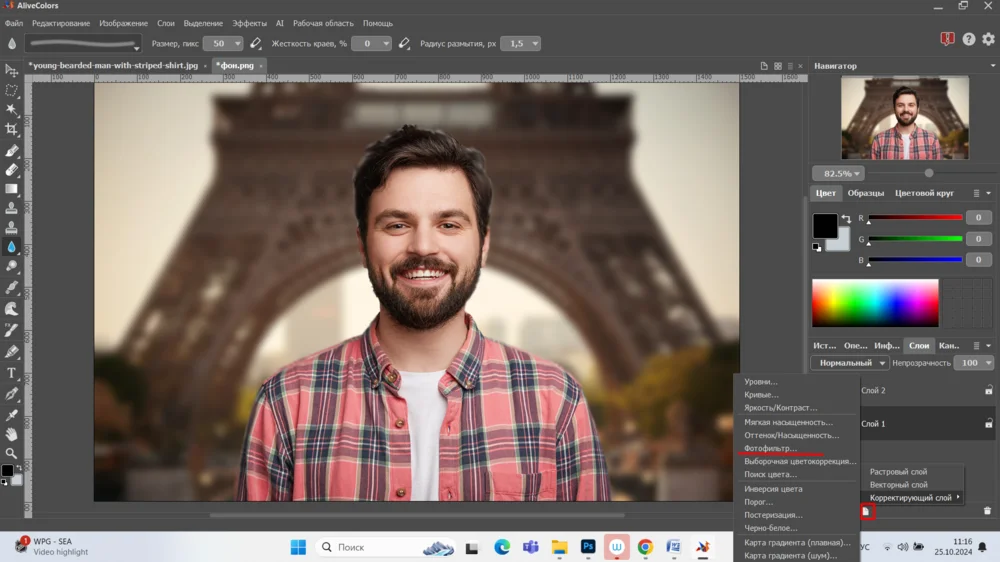The image size is (1000, 562).
Task: Select the Text tool
Action: tap(11, 373)
